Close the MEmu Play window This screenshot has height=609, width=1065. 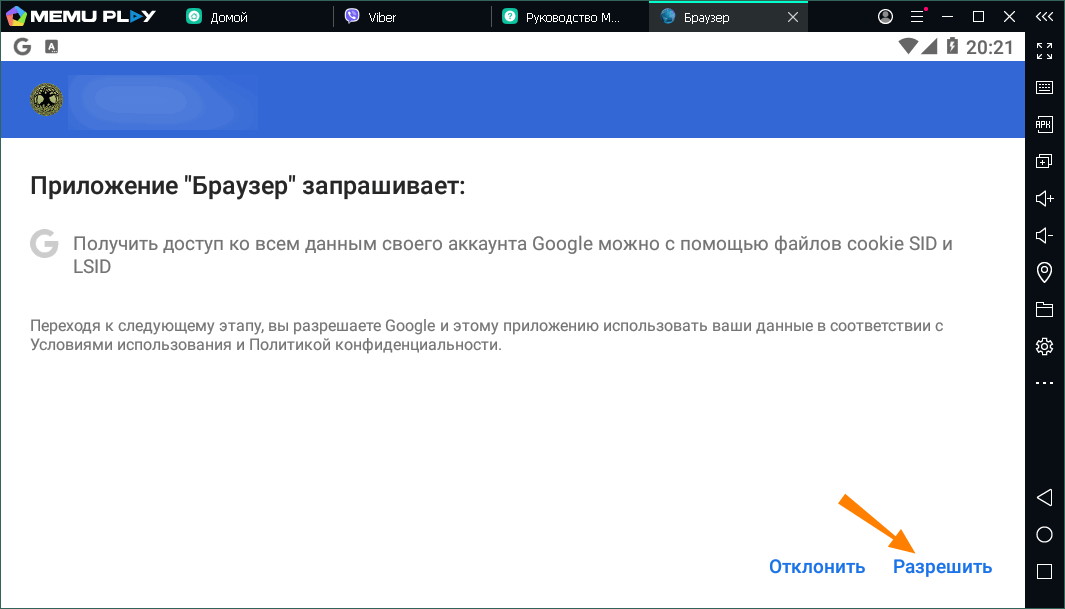1009,16
